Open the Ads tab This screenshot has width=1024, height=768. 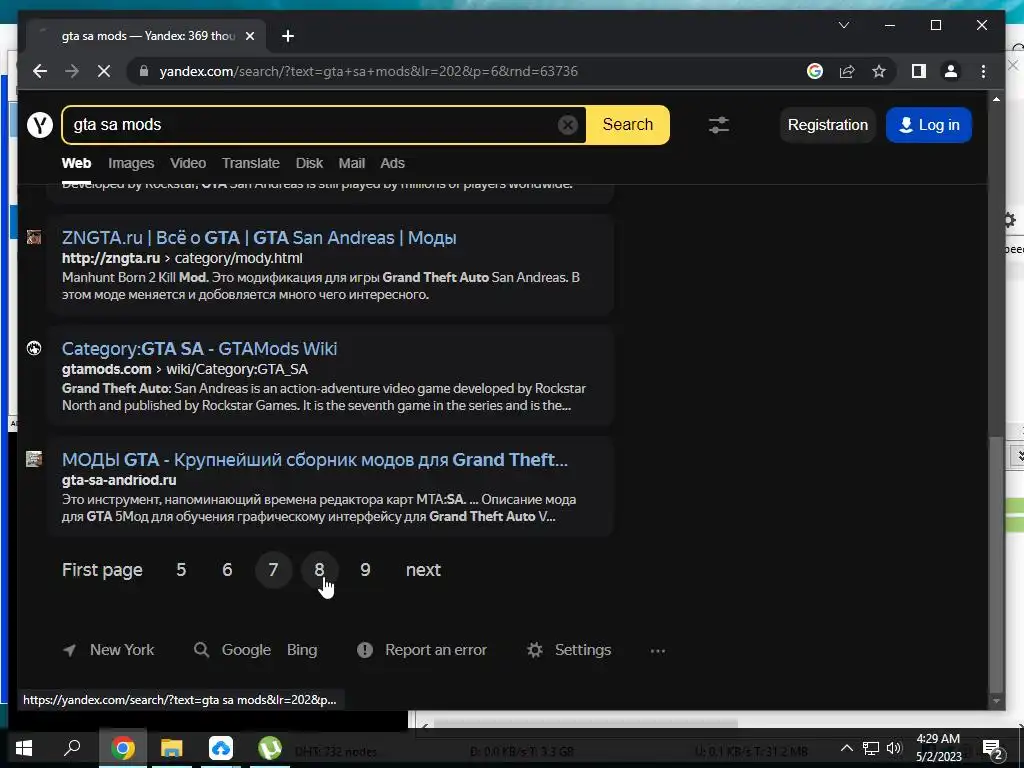(392, 163)
